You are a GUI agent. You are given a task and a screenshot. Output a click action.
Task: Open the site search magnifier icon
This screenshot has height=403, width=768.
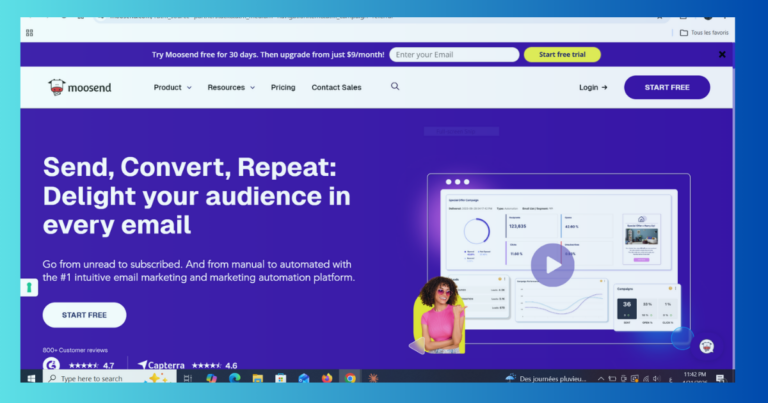pyautogui.click(x=395, y=87)
